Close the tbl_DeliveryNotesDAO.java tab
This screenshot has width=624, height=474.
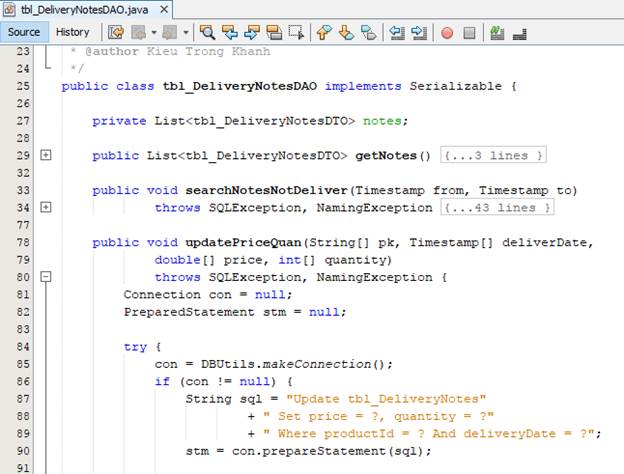coord(164,10)
